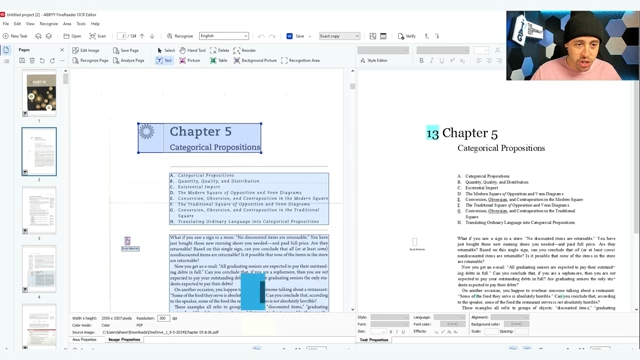Select the Text area tool
640x360 pixels.
[x=164, y=60]
